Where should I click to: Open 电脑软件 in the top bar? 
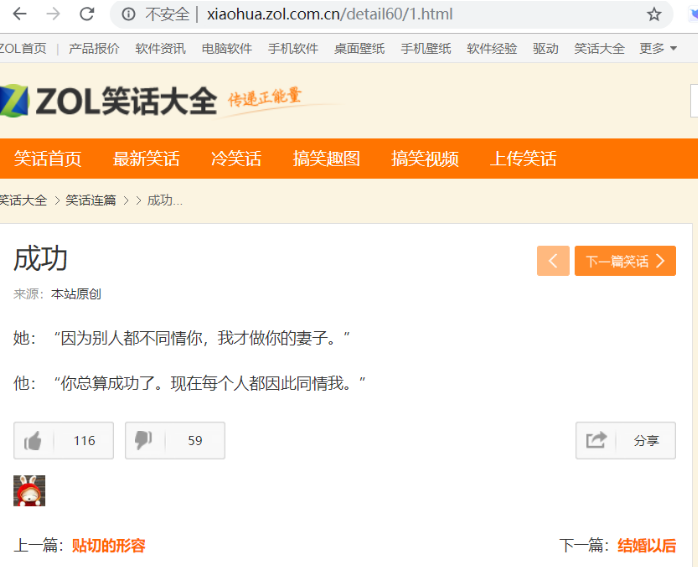click(227, 49)
